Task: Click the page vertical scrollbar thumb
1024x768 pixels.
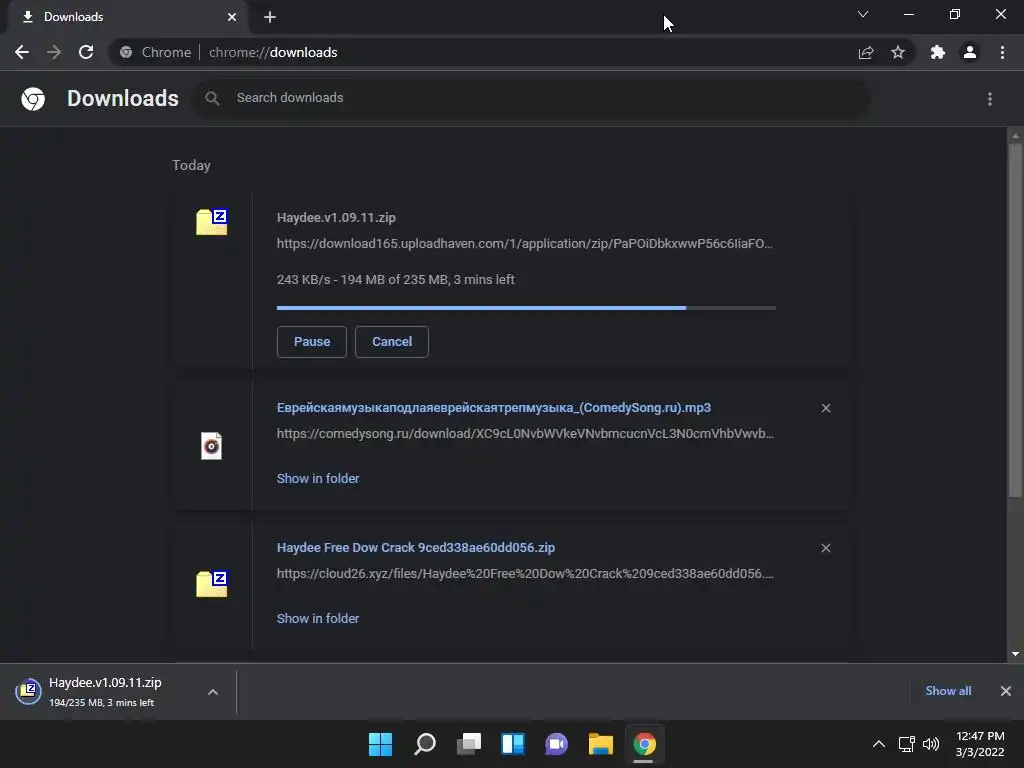Action: point(1015,320)
